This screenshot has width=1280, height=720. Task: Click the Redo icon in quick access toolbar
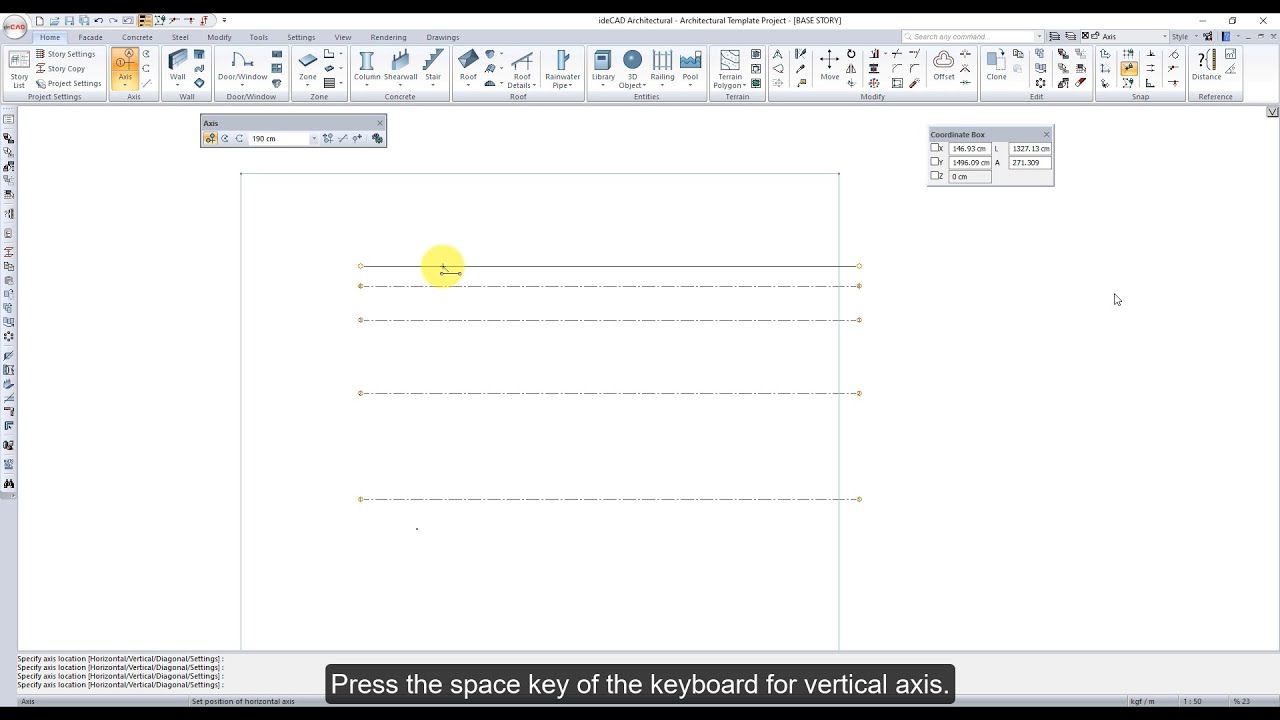pos(112,20)
